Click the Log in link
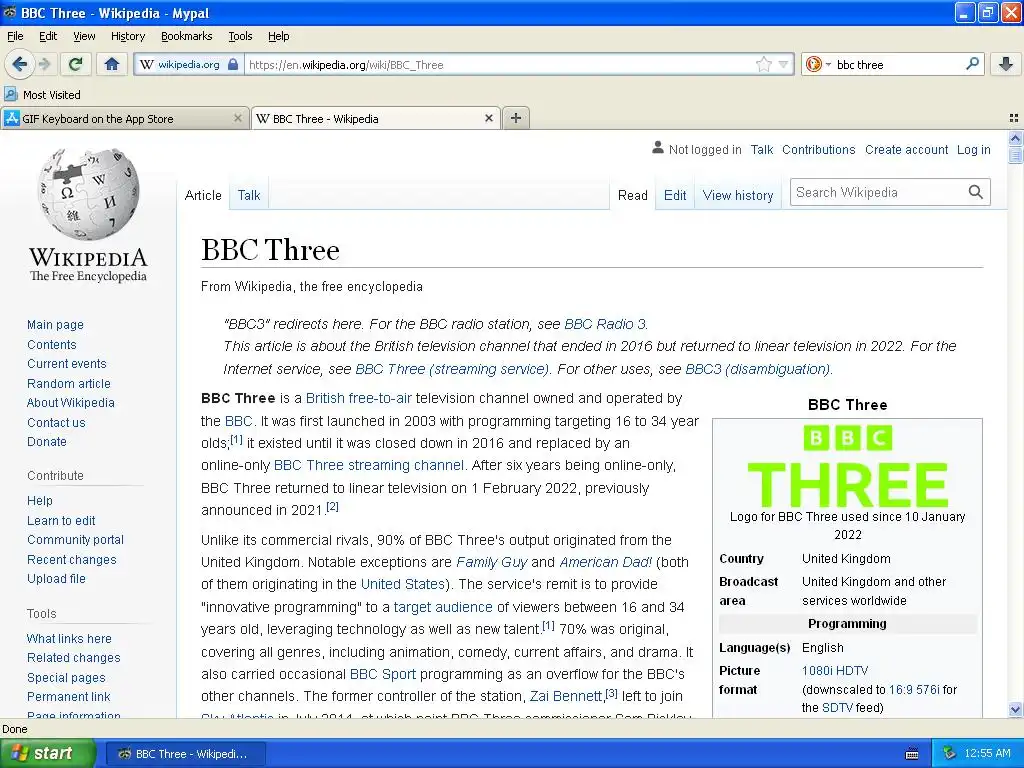This screenshot has height=768, width=1024. tap(973, 150)
